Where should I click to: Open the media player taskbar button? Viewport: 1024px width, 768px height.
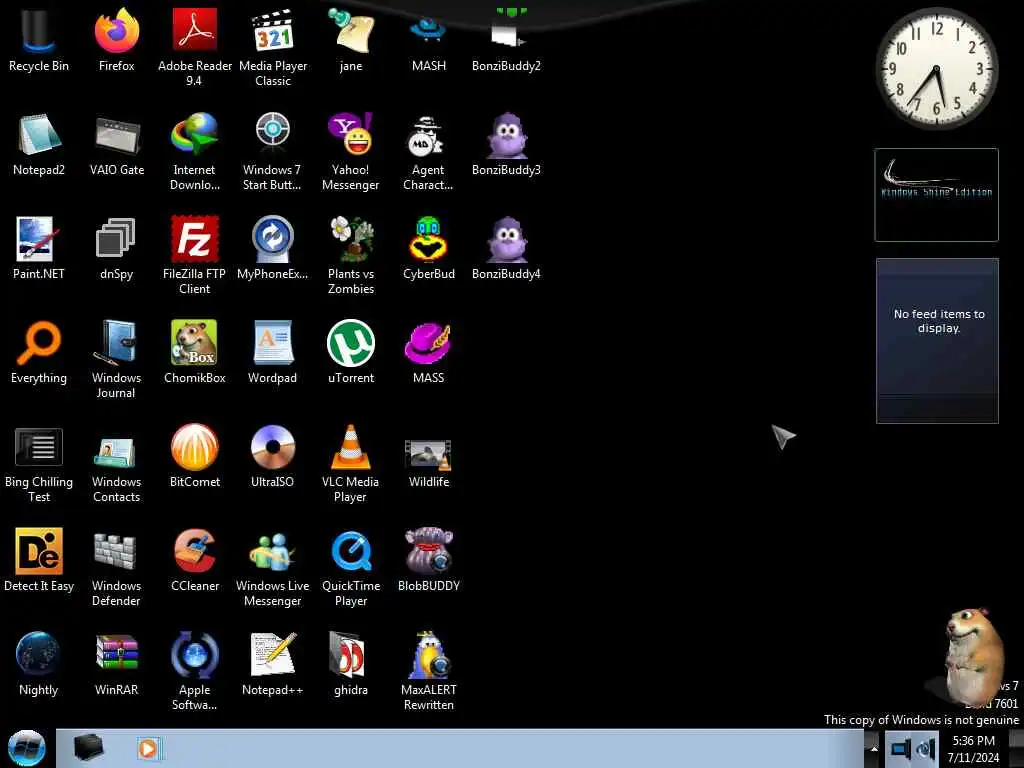coord(148,748)
